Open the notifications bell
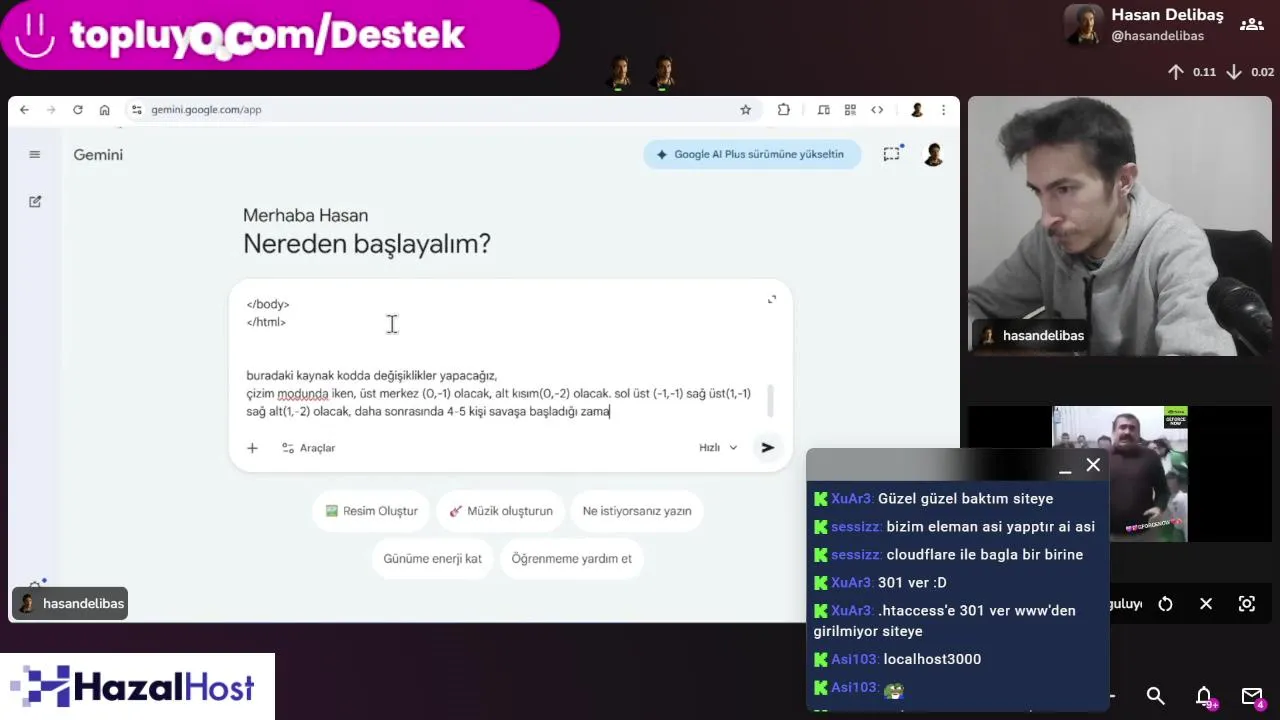1280x720 pixels. click(1205, 696)
